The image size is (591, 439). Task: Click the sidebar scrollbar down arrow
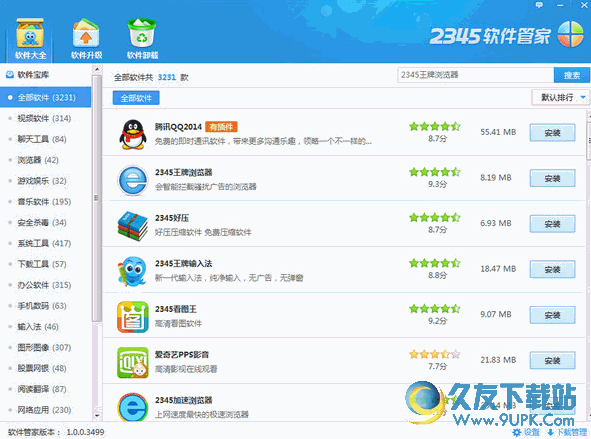click(97, 416)
